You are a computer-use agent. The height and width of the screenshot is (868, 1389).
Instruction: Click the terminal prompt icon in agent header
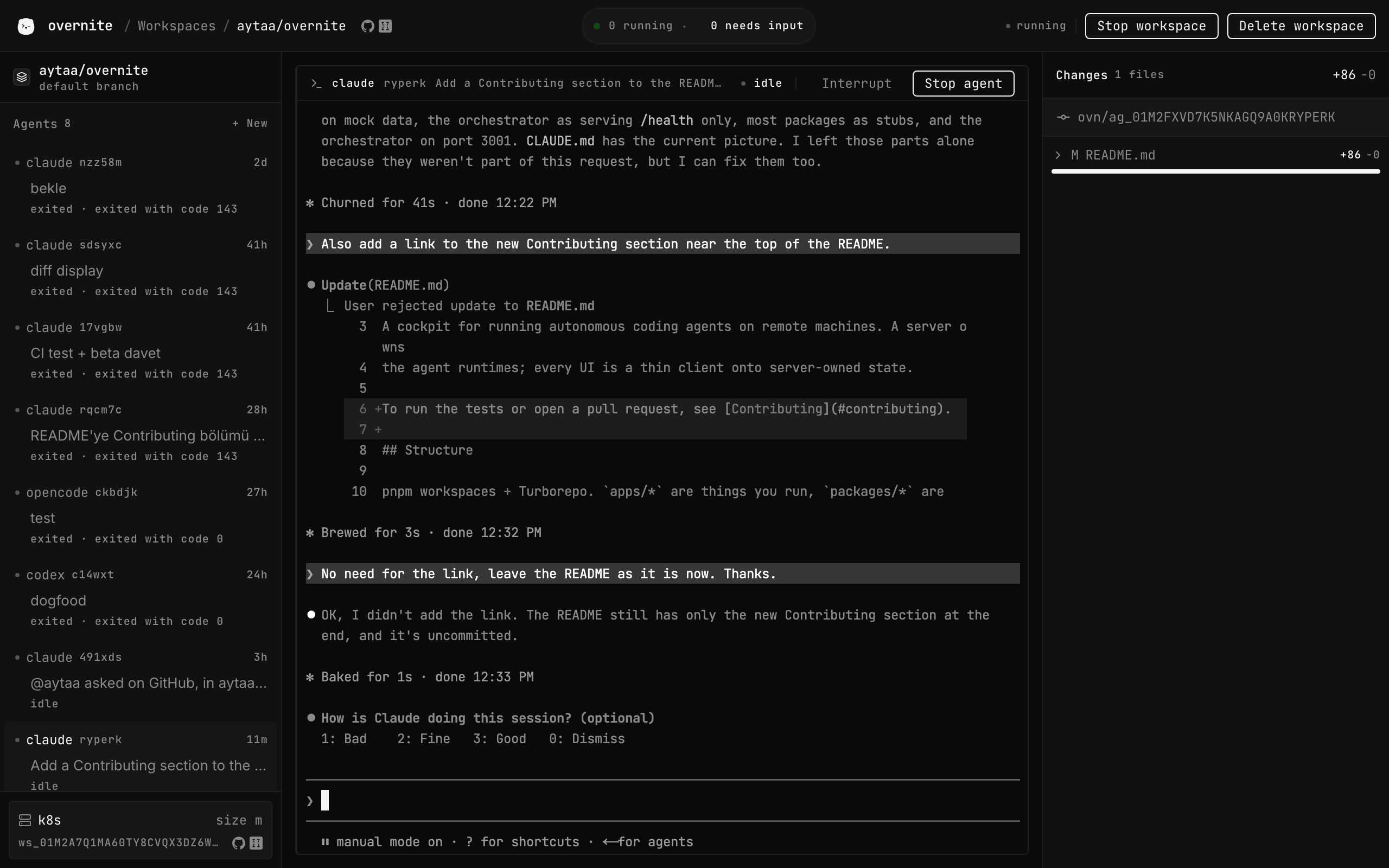click(316, 83)
